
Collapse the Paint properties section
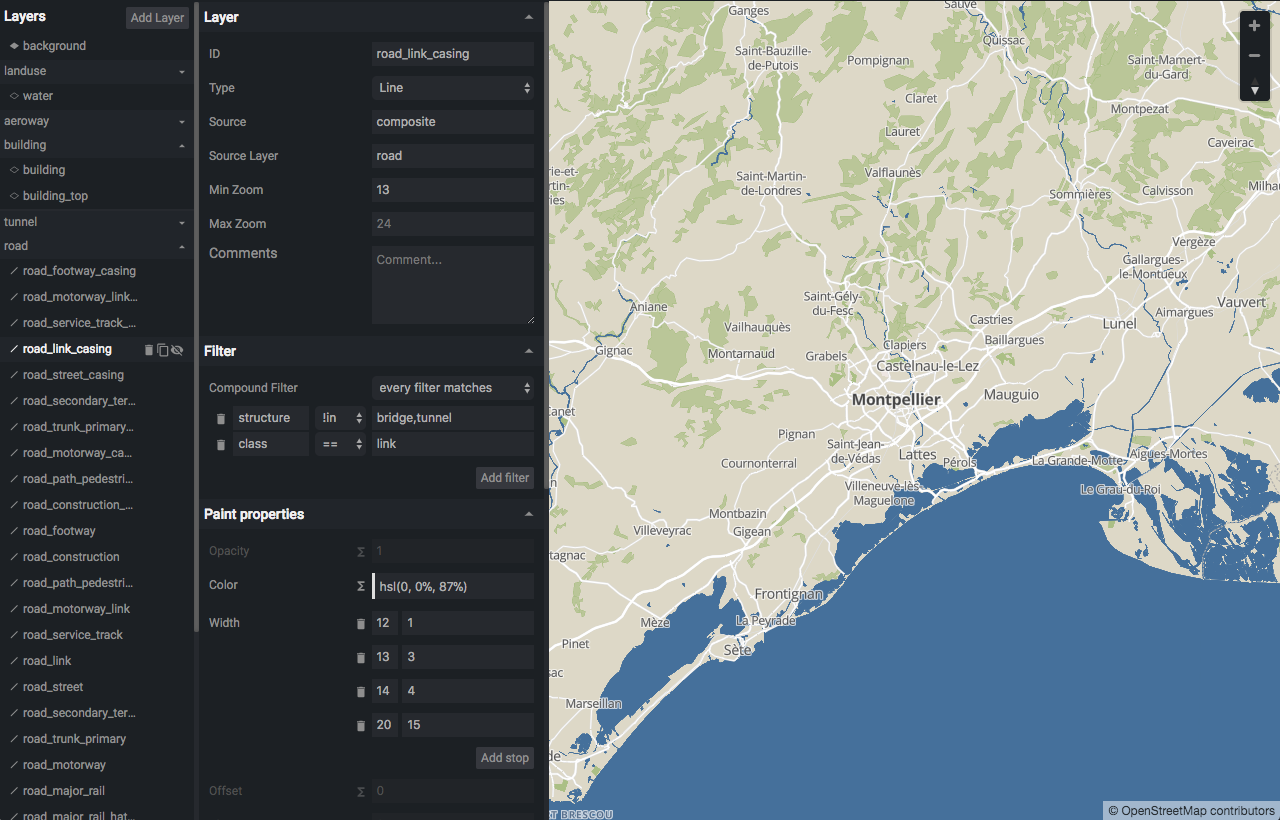pyautogui.click(x=528, y=513)
